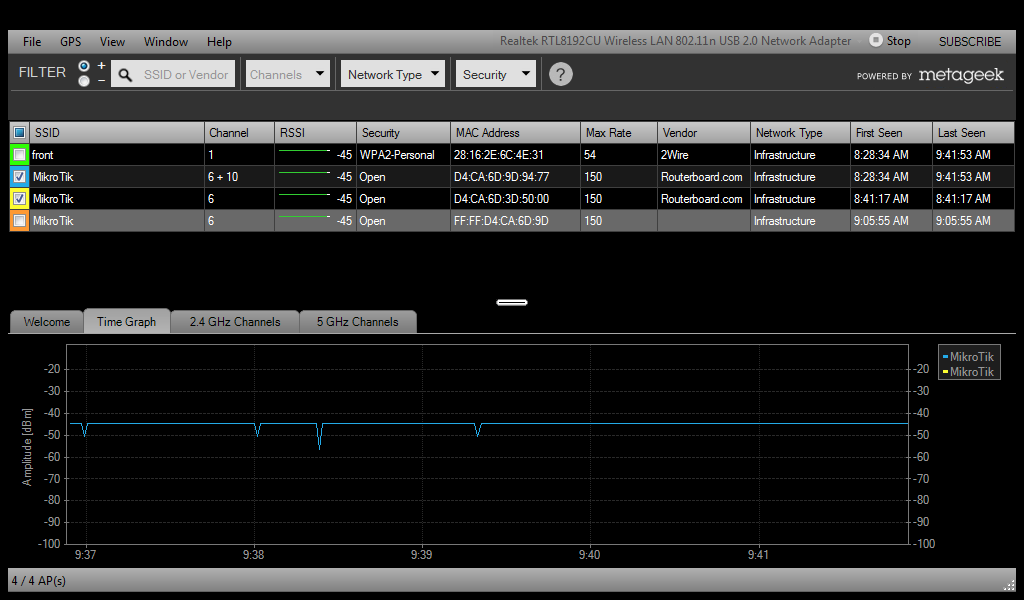1024x600 pixels.
Task: Switch to the Time Graph tab
Action: click(x=127, y=321)
